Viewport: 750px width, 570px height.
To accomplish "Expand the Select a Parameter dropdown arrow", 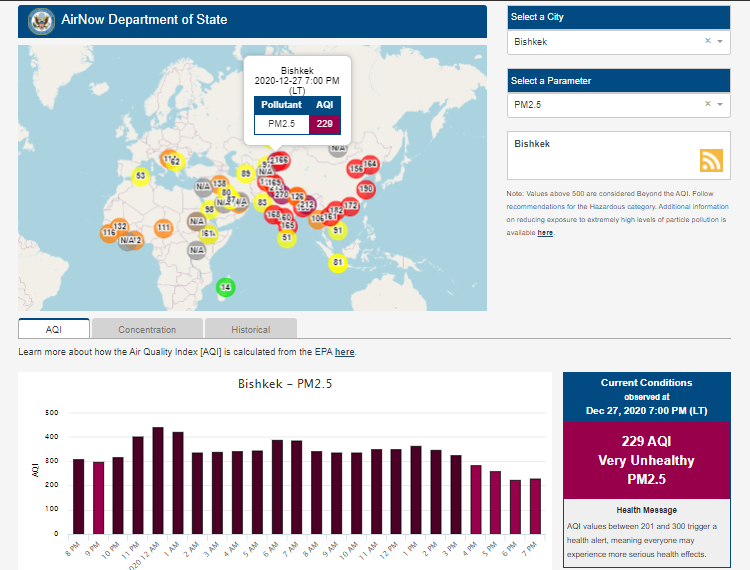I will (719, 104).
